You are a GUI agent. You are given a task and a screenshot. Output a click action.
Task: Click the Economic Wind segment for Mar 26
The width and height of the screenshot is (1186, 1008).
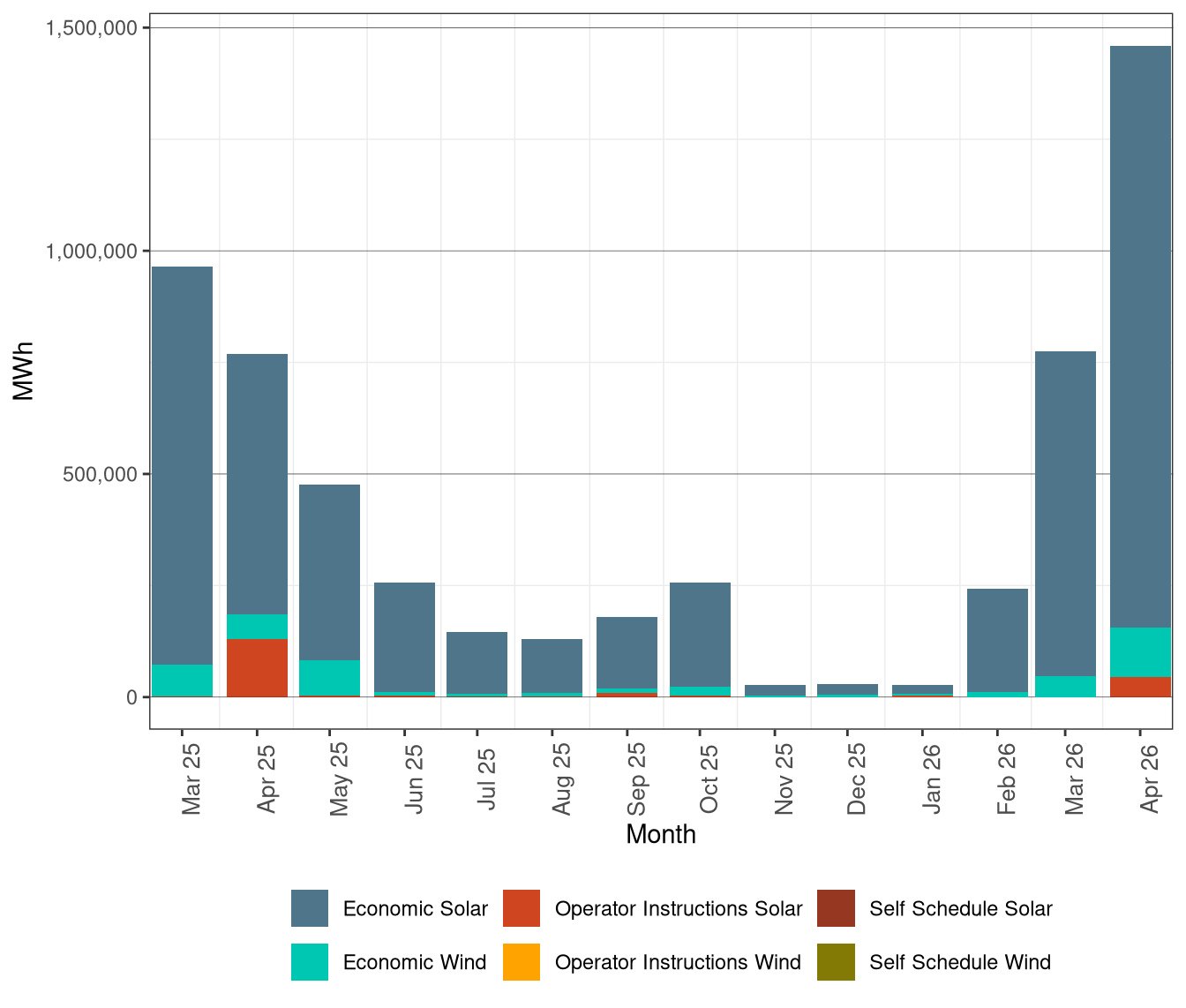click(1066, 686)
